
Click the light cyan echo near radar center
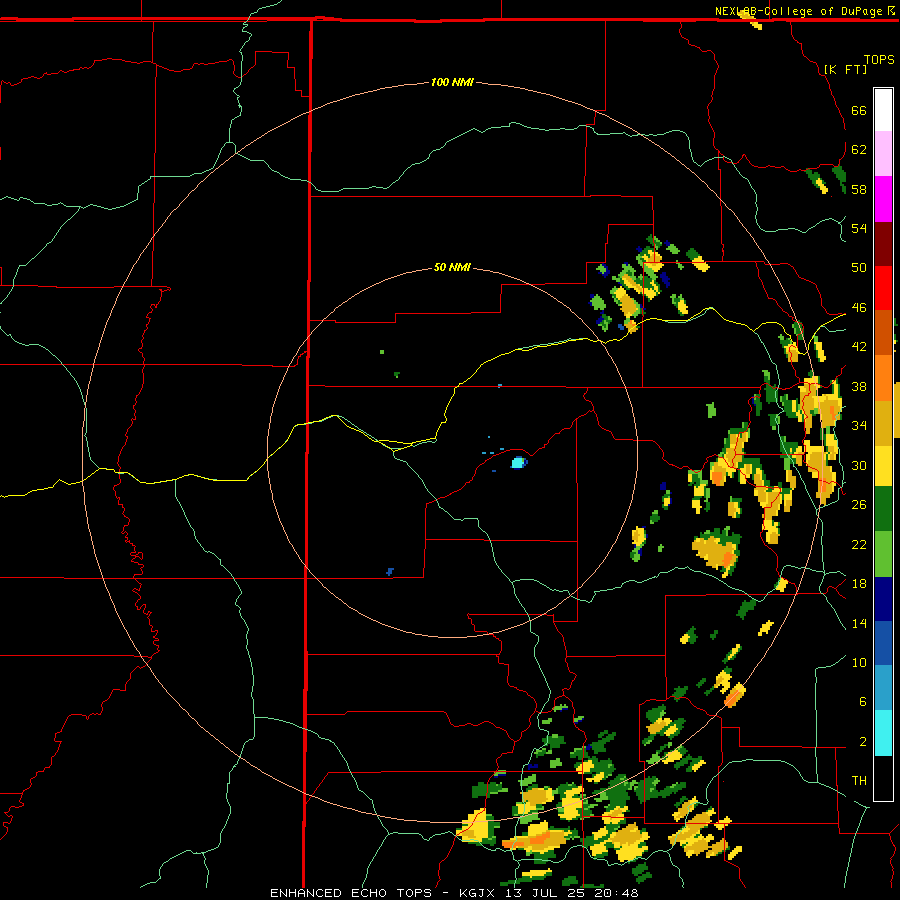click(519, 462)
